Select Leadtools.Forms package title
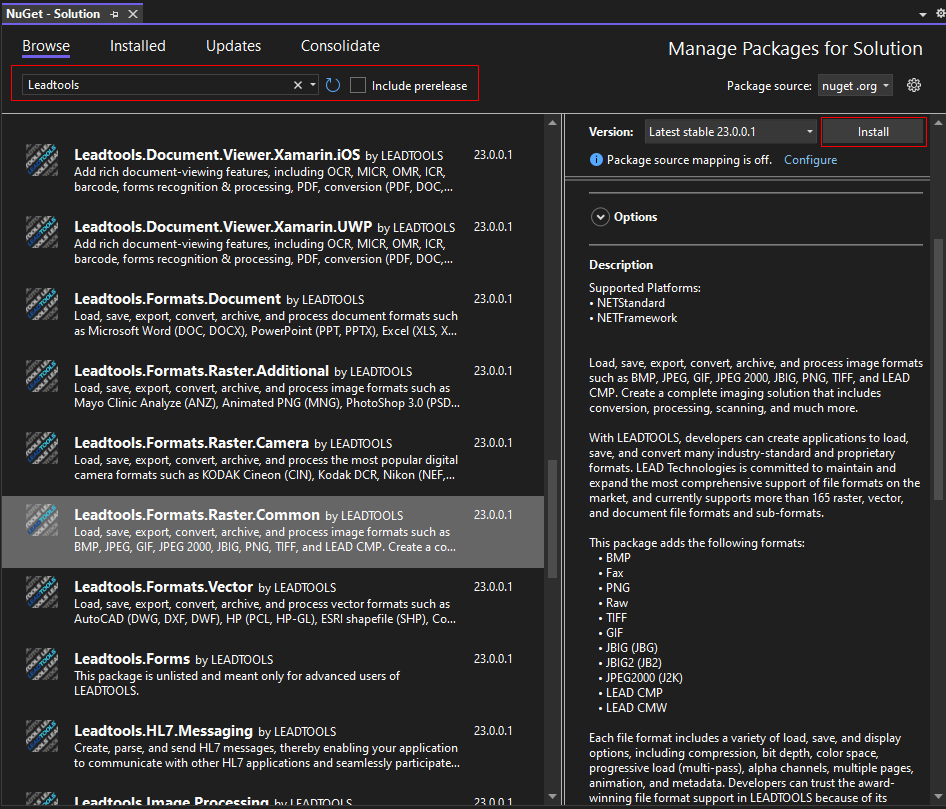946x809 pixels. coord(132,658)
